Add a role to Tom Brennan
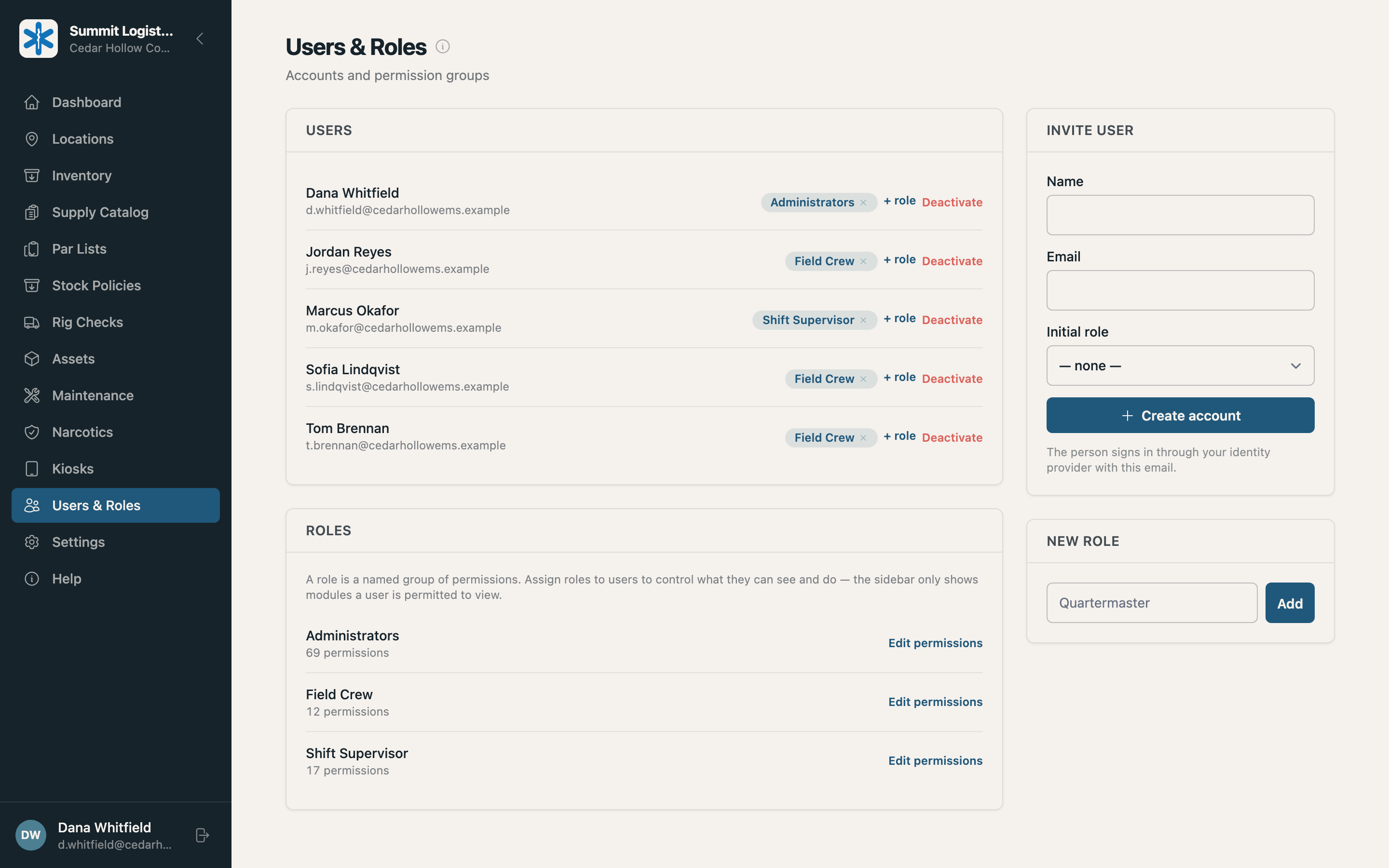1389x868 pixels. pyautogui.click(x=899, y=436)
